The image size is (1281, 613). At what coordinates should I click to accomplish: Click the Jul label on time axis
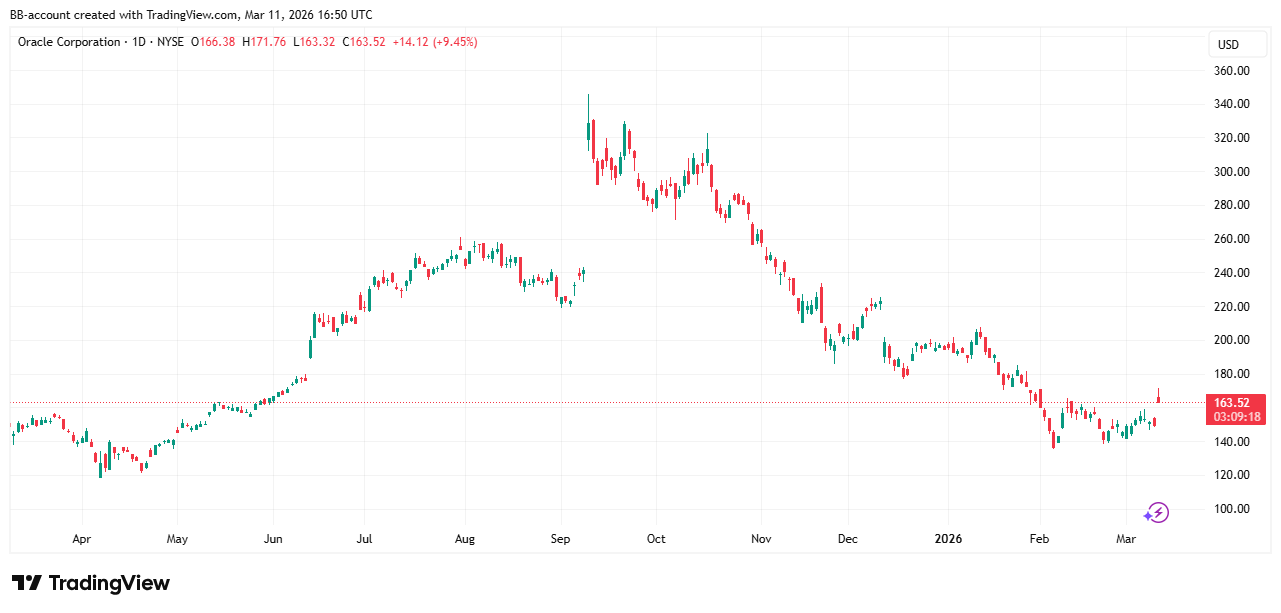click(x=364, y=539)
